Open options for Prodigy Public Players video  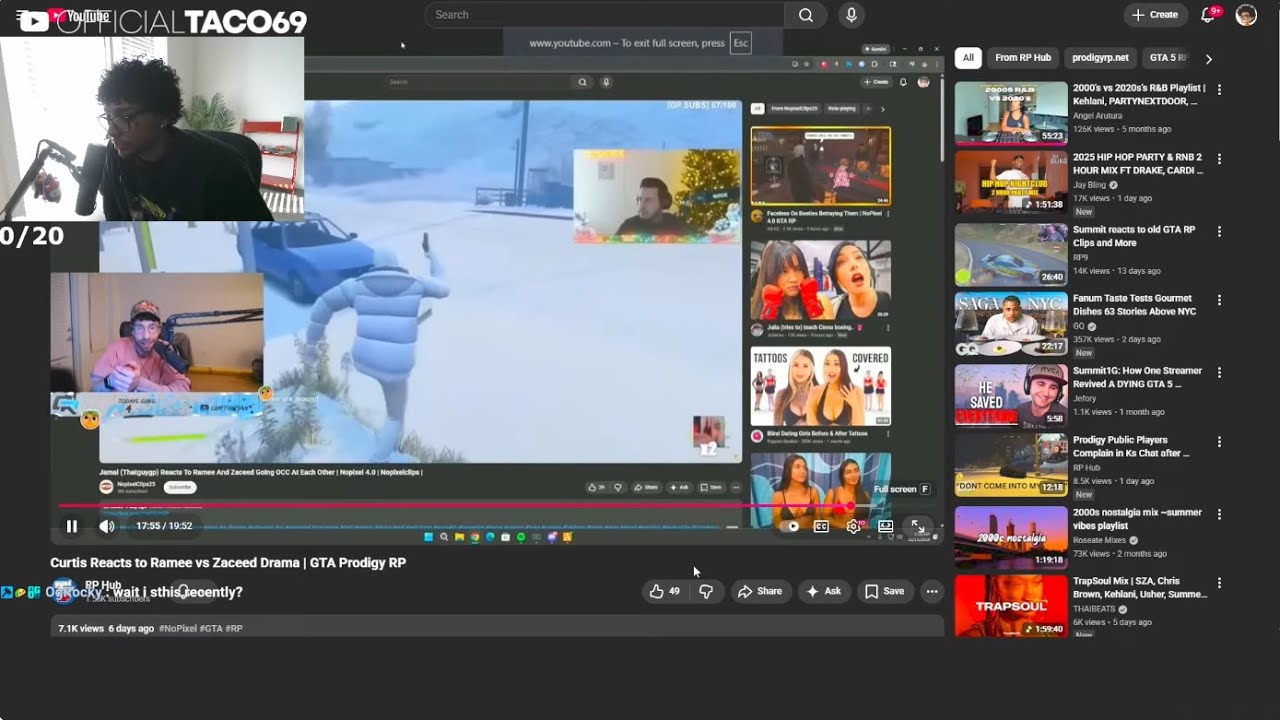(1219, 442)
